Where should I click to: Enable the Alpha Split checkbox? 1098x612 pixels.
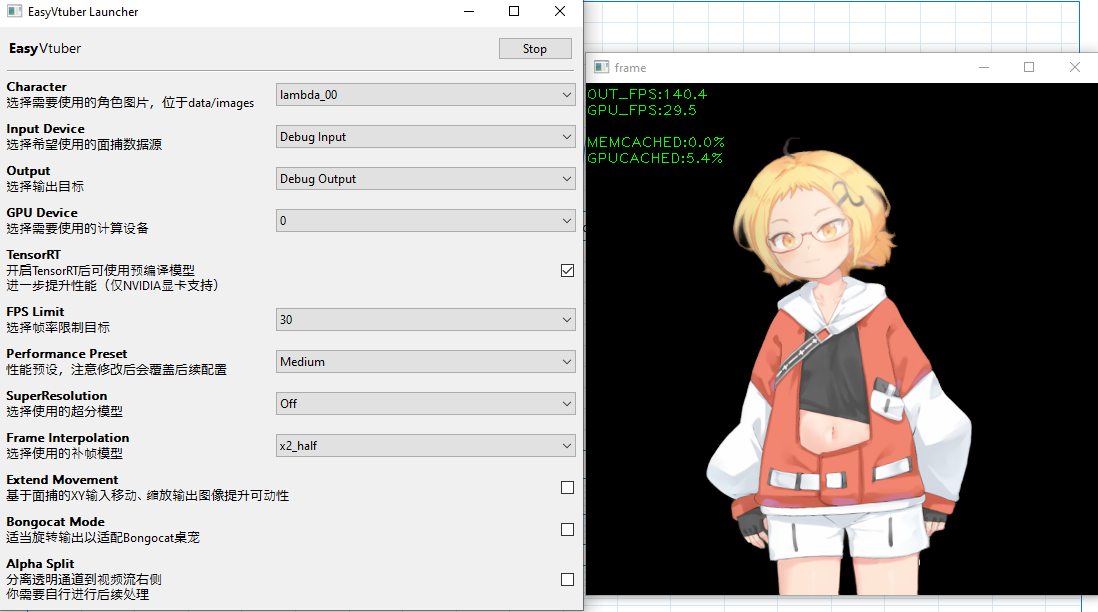coord(567,579)
